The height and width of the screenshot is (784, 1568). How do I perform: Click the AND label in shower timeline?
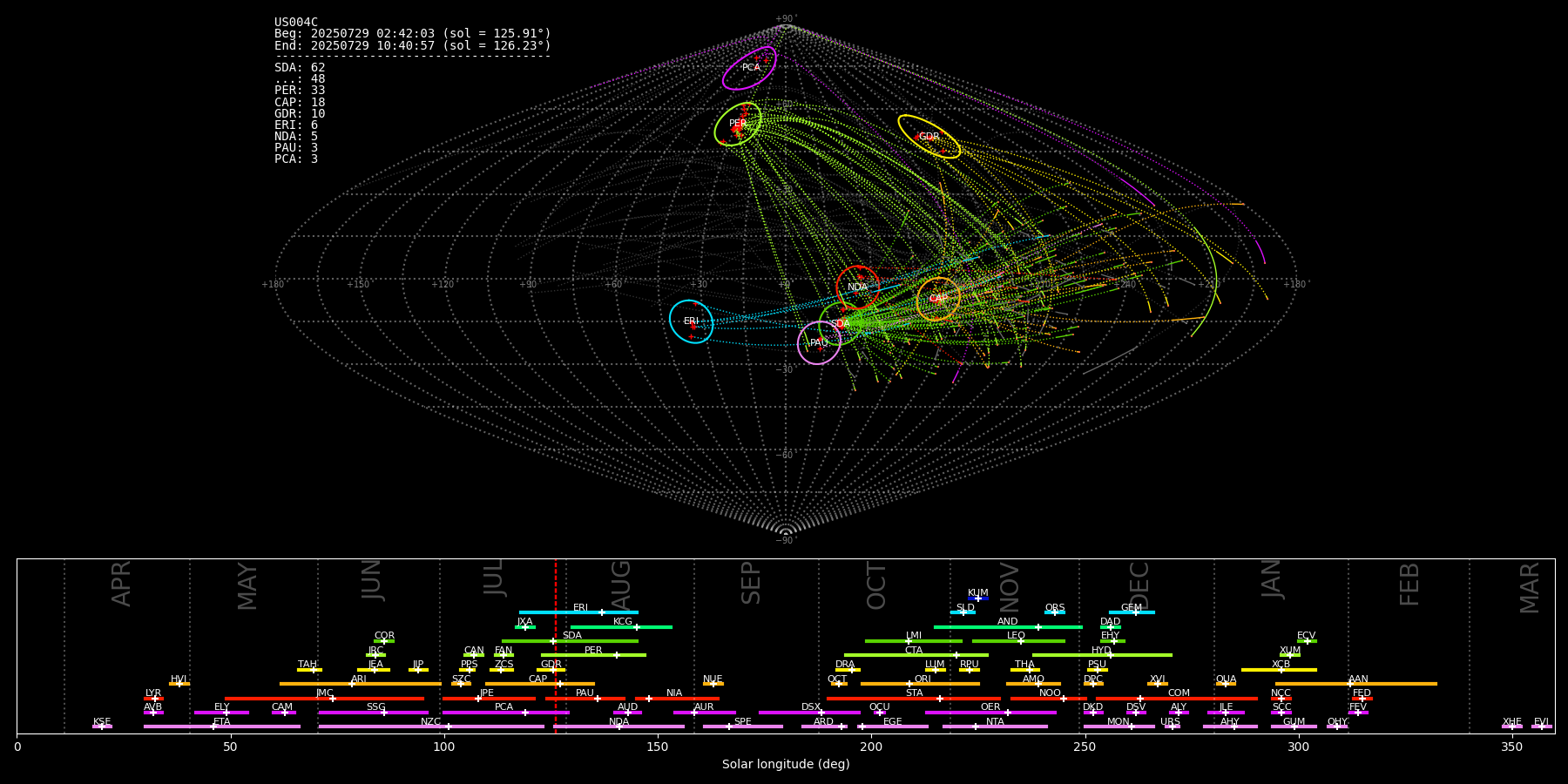1008,622
